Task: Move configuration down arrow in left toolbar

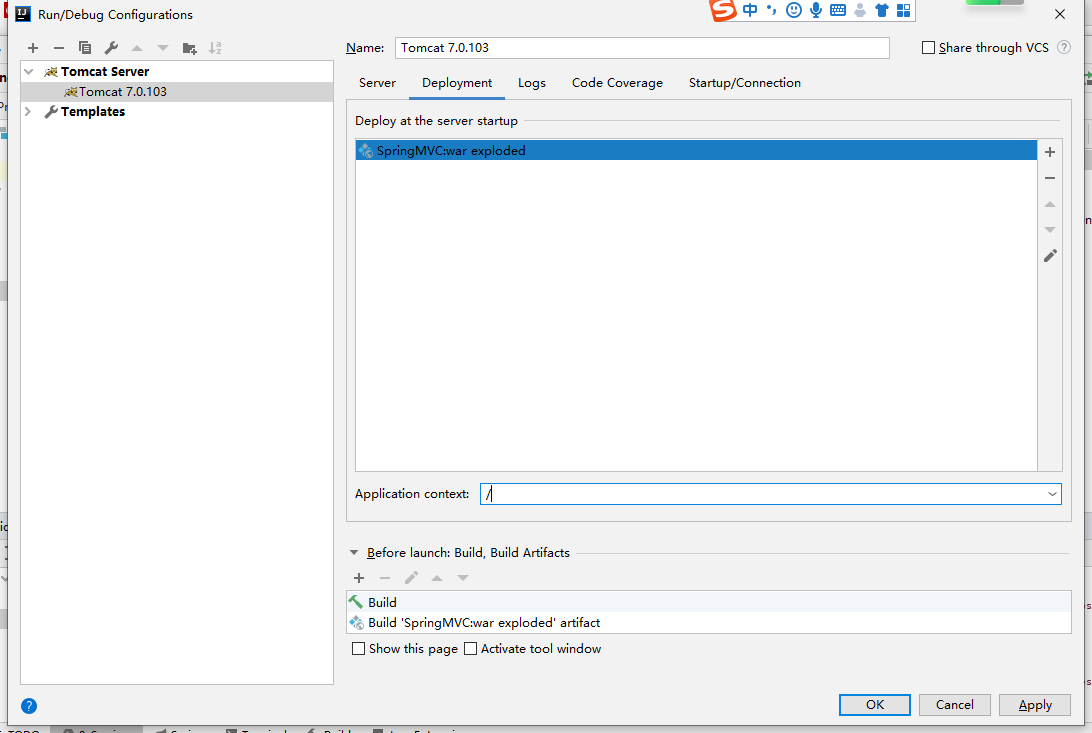Action: point(163,48)
